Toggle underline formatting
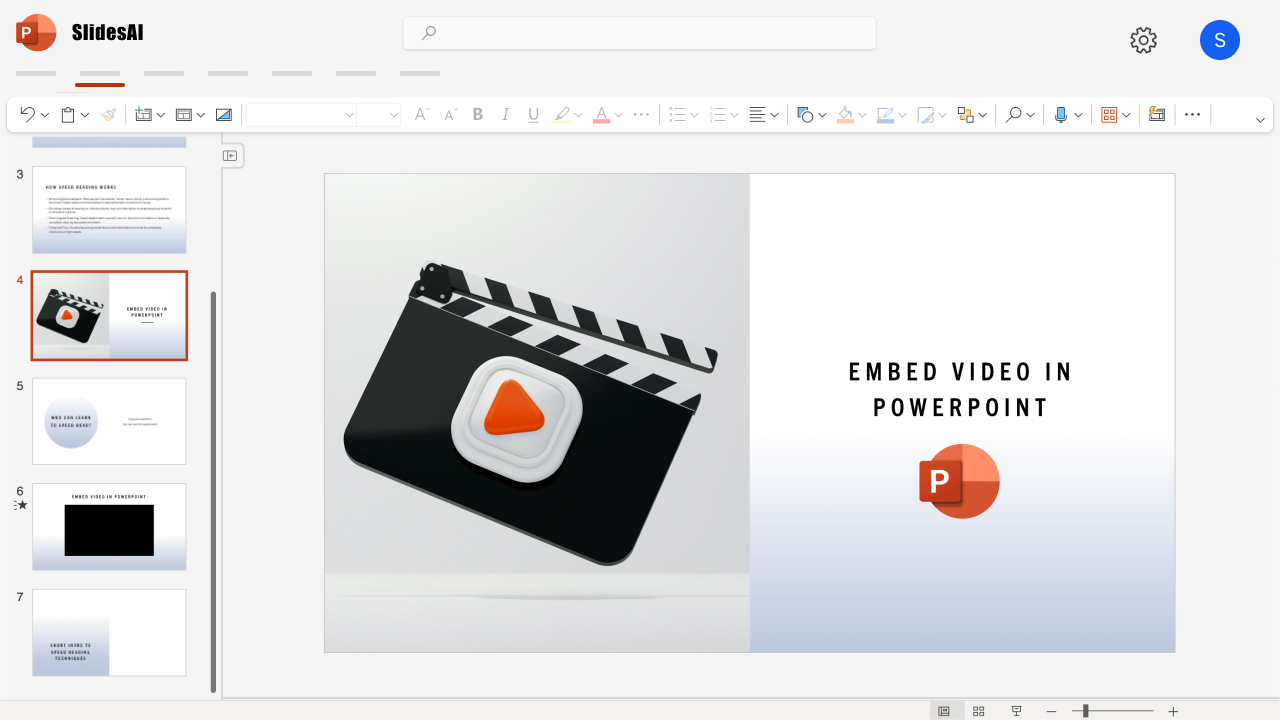This screenshot has width=1280, height=720. pyautogui.click(x=533, y=114)
